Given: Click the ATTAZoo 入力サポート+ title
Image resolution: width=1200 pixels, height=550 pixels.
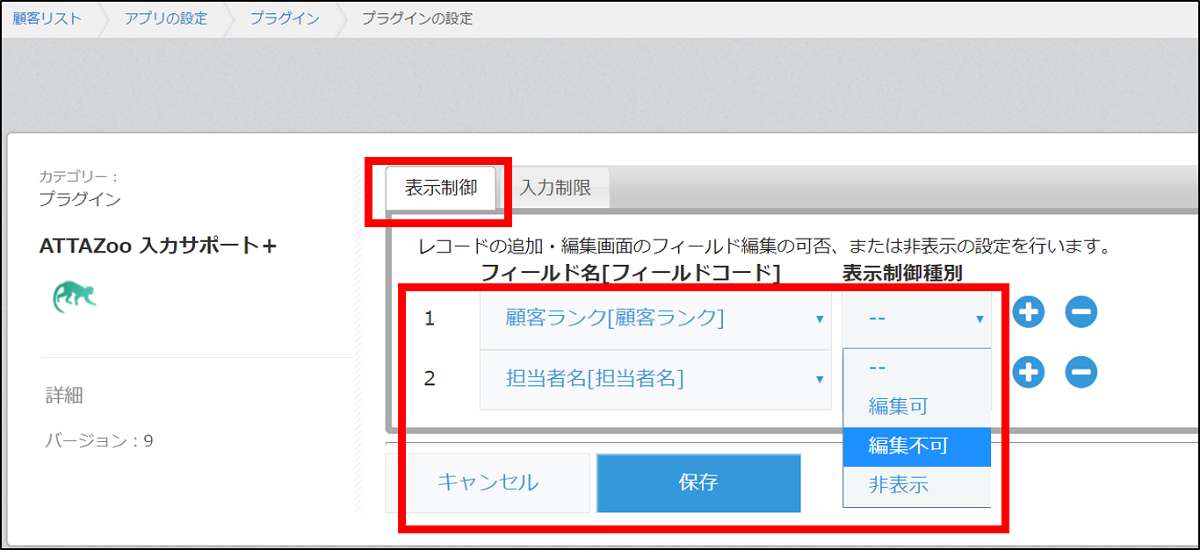Looking at the screenshot, I should click(158, 245).
